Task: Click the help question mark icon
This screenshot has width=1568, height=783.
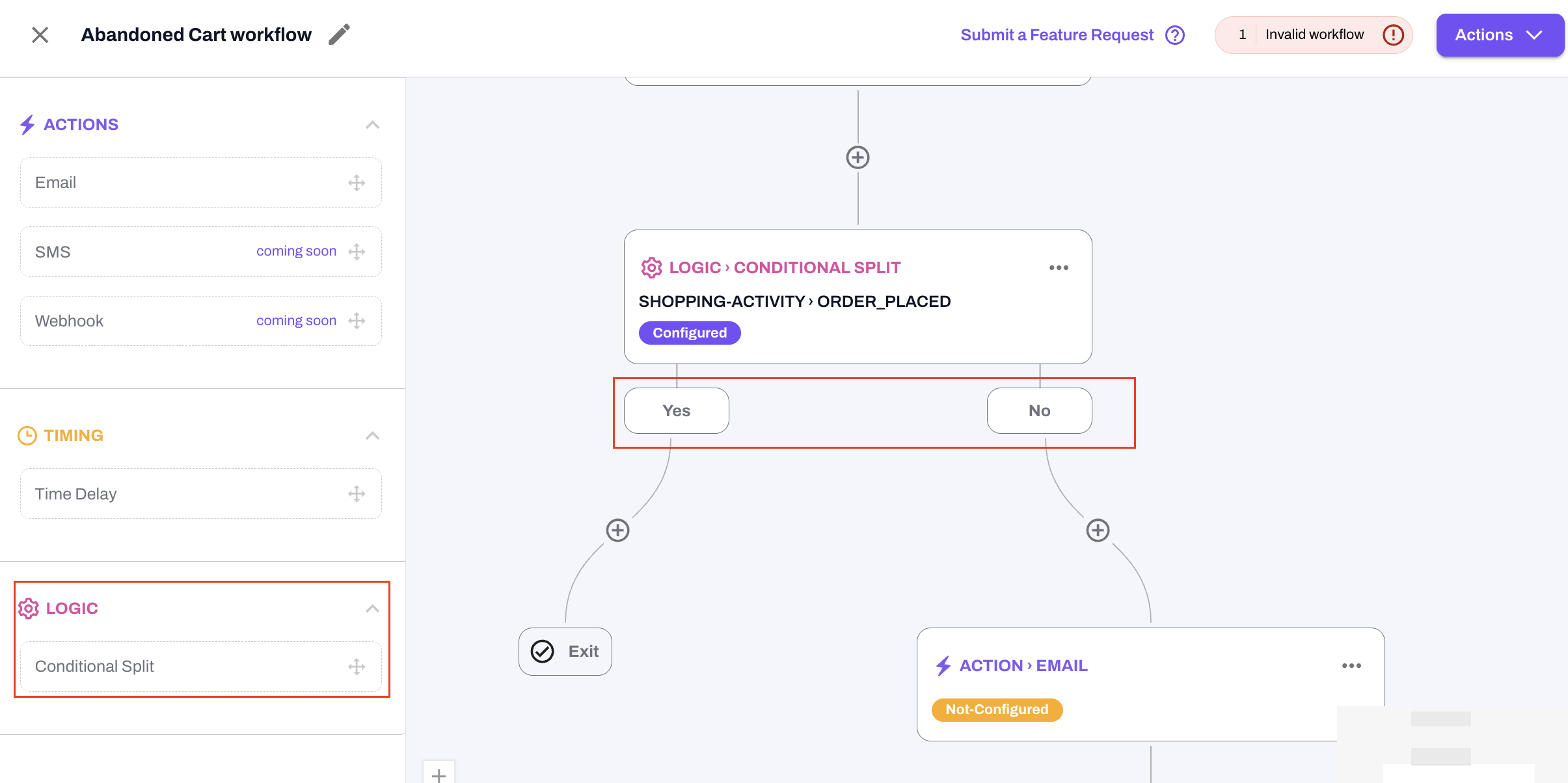Action: tap(1175, 35)
